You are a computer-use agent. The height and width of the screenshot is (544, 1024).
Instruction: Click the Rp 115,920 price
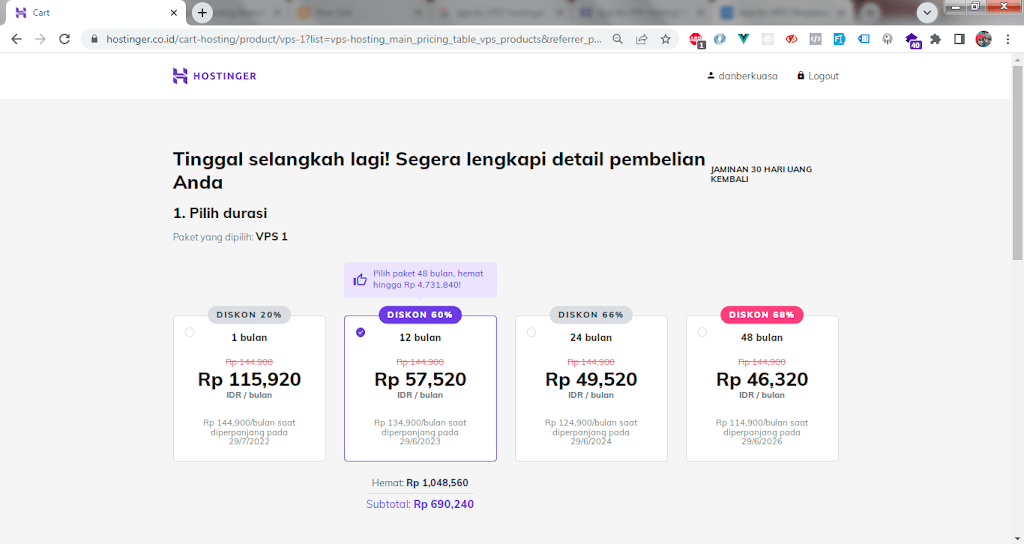(x=249, y=379)
